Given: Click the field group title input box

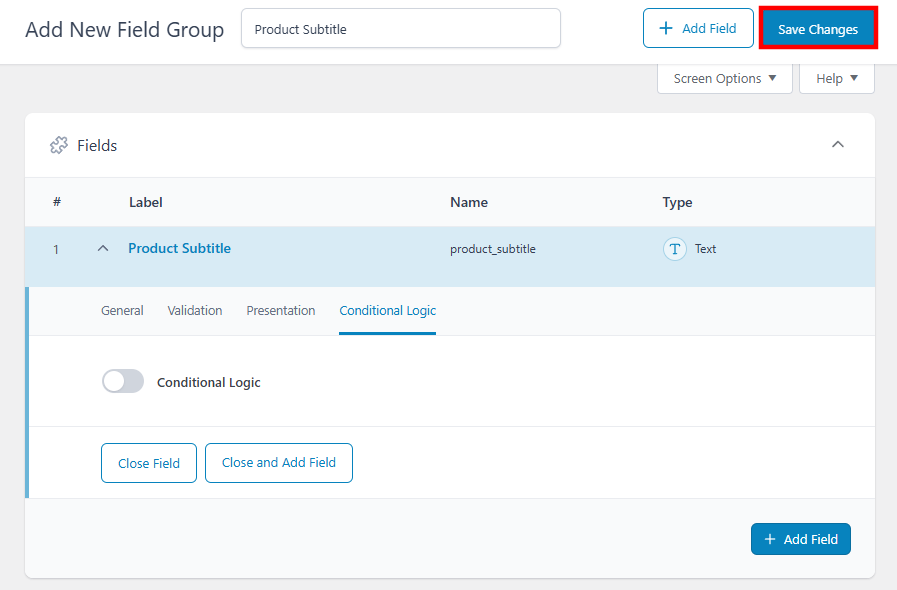Looking at the screenshot, I should coord(400,28).
